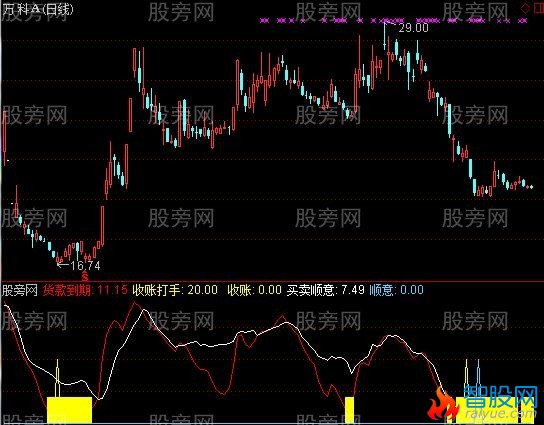544x425 pixels.
Task: Click the 收账: 0.00 indicator value
Action: click(x=254, y=290)
